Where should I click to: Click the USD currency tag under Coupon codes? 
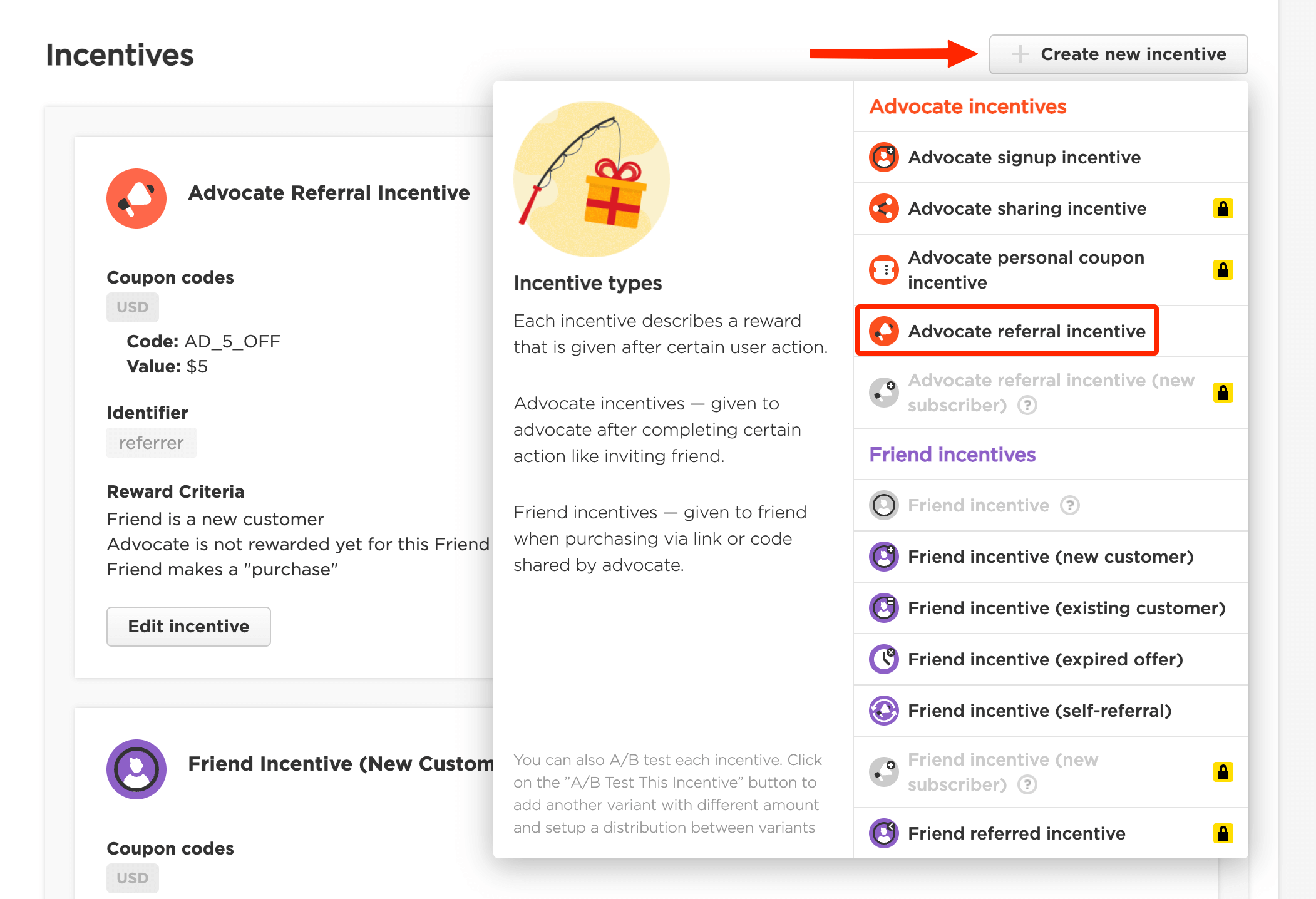point(133,307)
